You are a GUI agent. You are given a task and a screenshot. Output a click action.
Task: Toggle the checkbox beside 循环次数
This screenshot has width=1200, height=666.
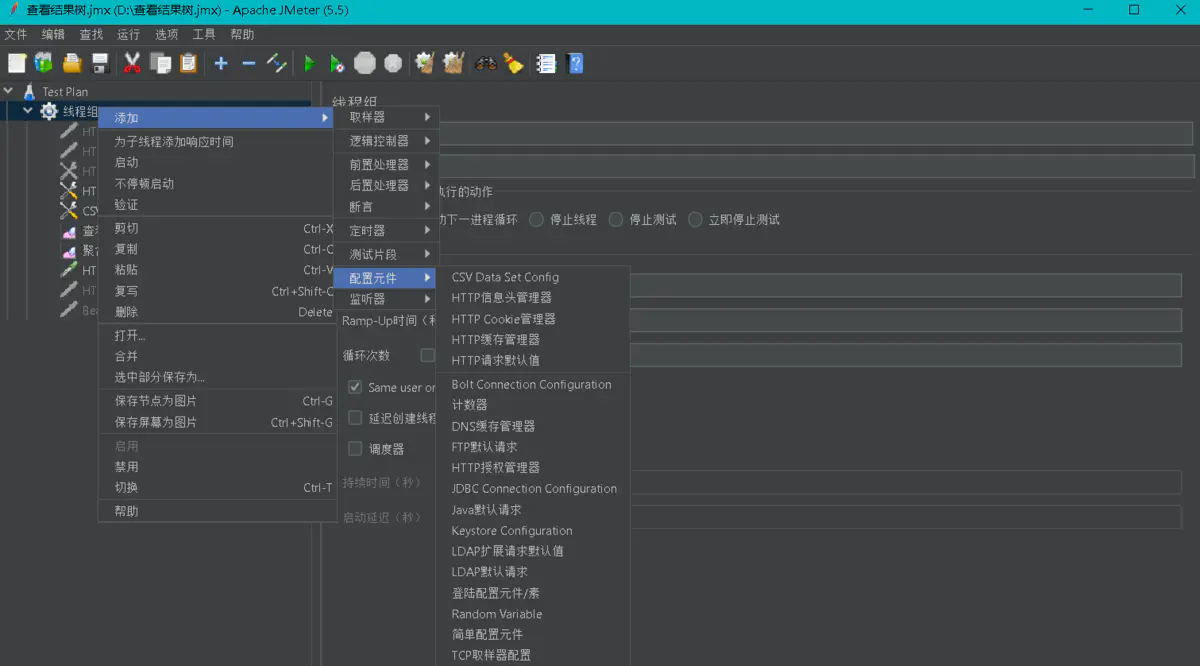428,355
